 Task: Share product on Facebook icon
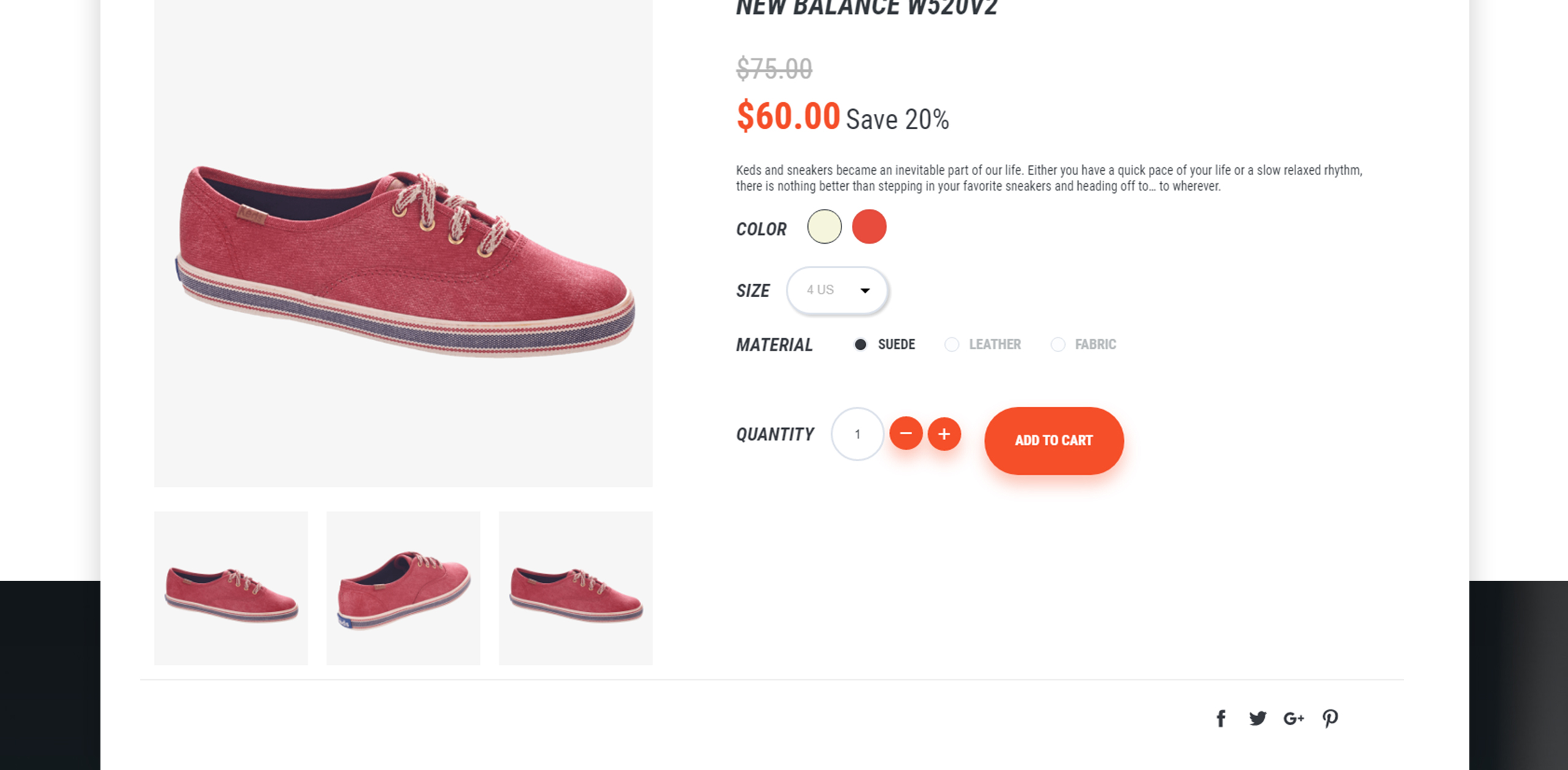click(x=1221, y=719)
